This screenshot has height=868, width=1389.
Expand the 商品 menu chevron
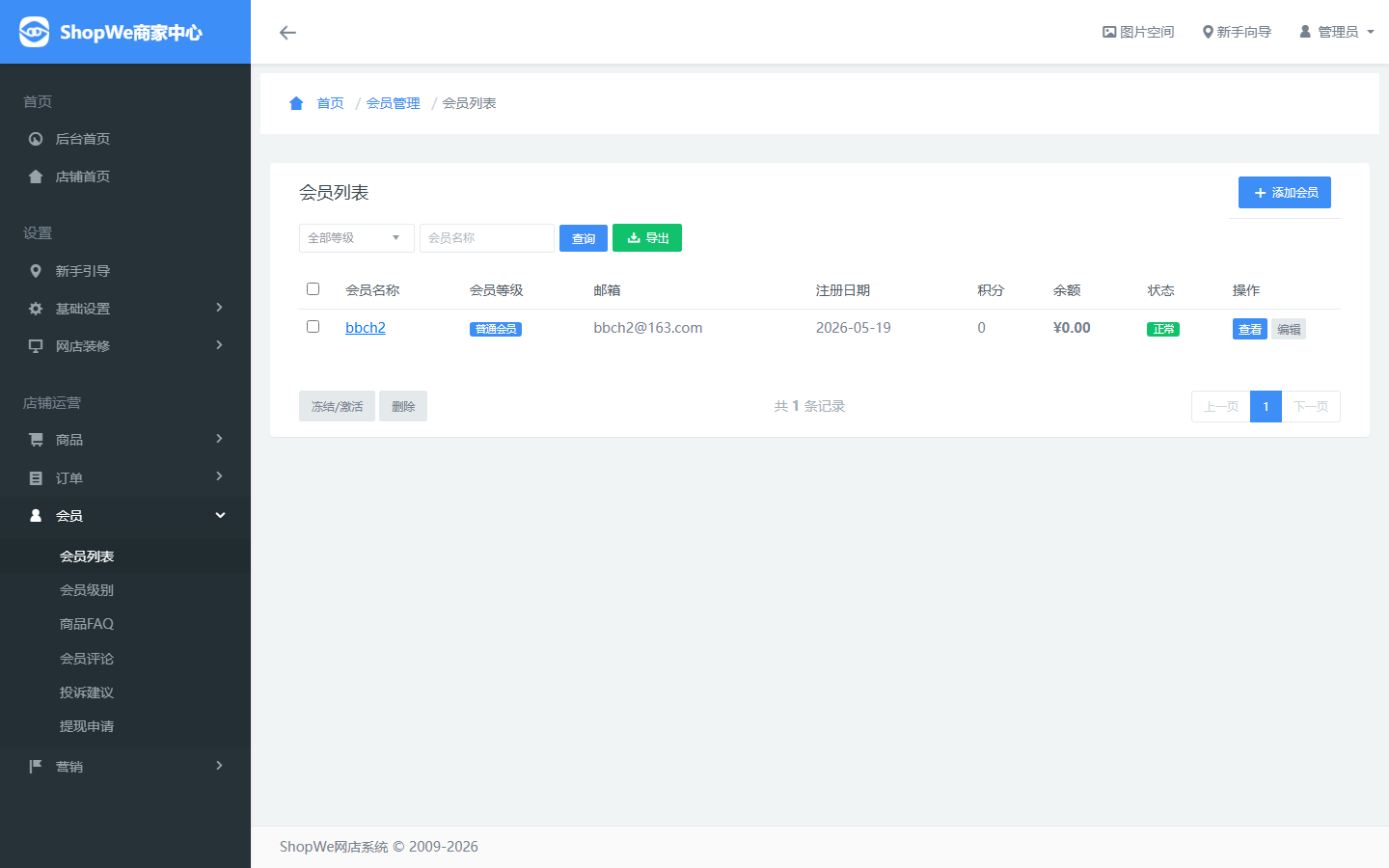219,439
